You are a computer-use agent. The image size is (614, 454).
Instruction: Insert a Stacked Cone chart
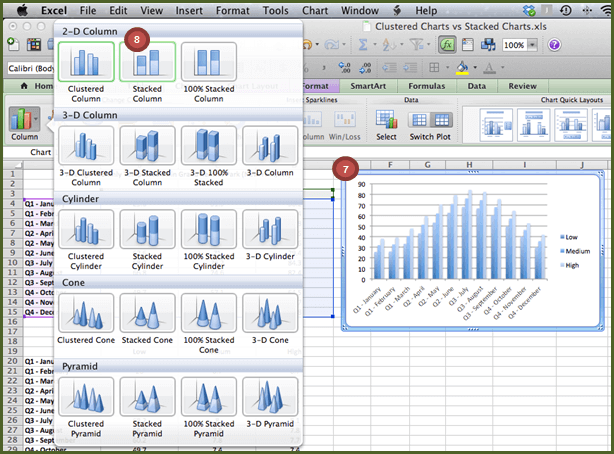click(x=147, y=313)
